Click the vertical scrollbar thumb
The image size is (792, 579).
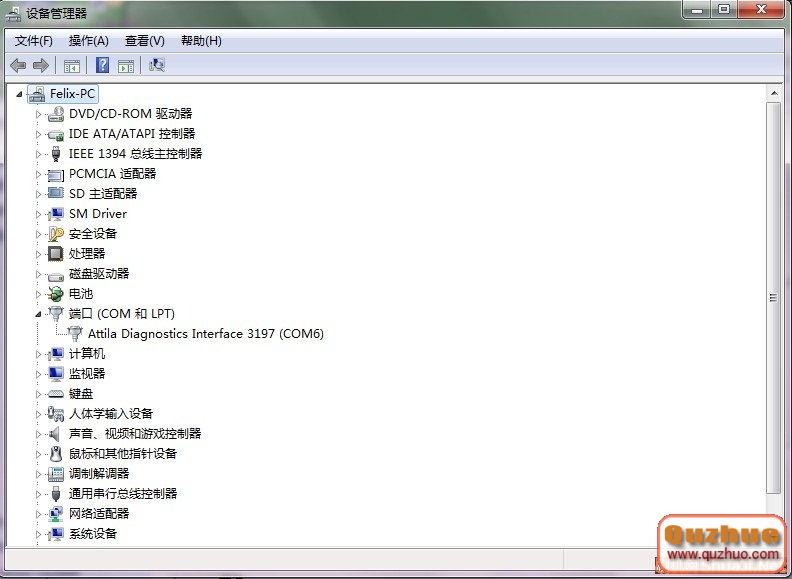click(x=773, y=298)
